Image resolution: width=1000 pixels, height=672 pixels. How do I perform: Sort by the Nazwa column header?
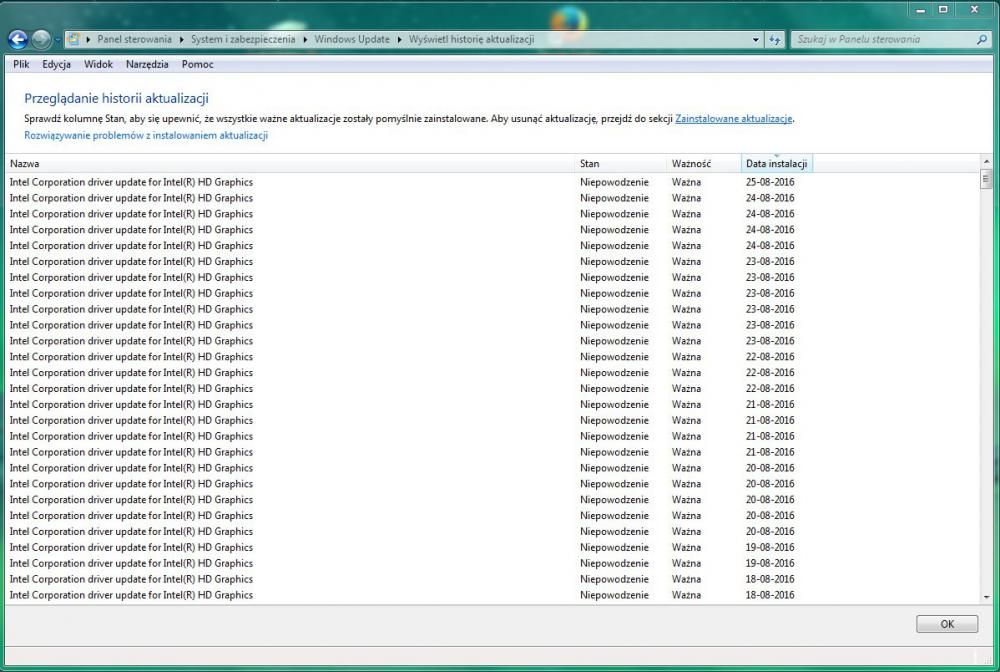pyautogui.click(x=290, y=164)
